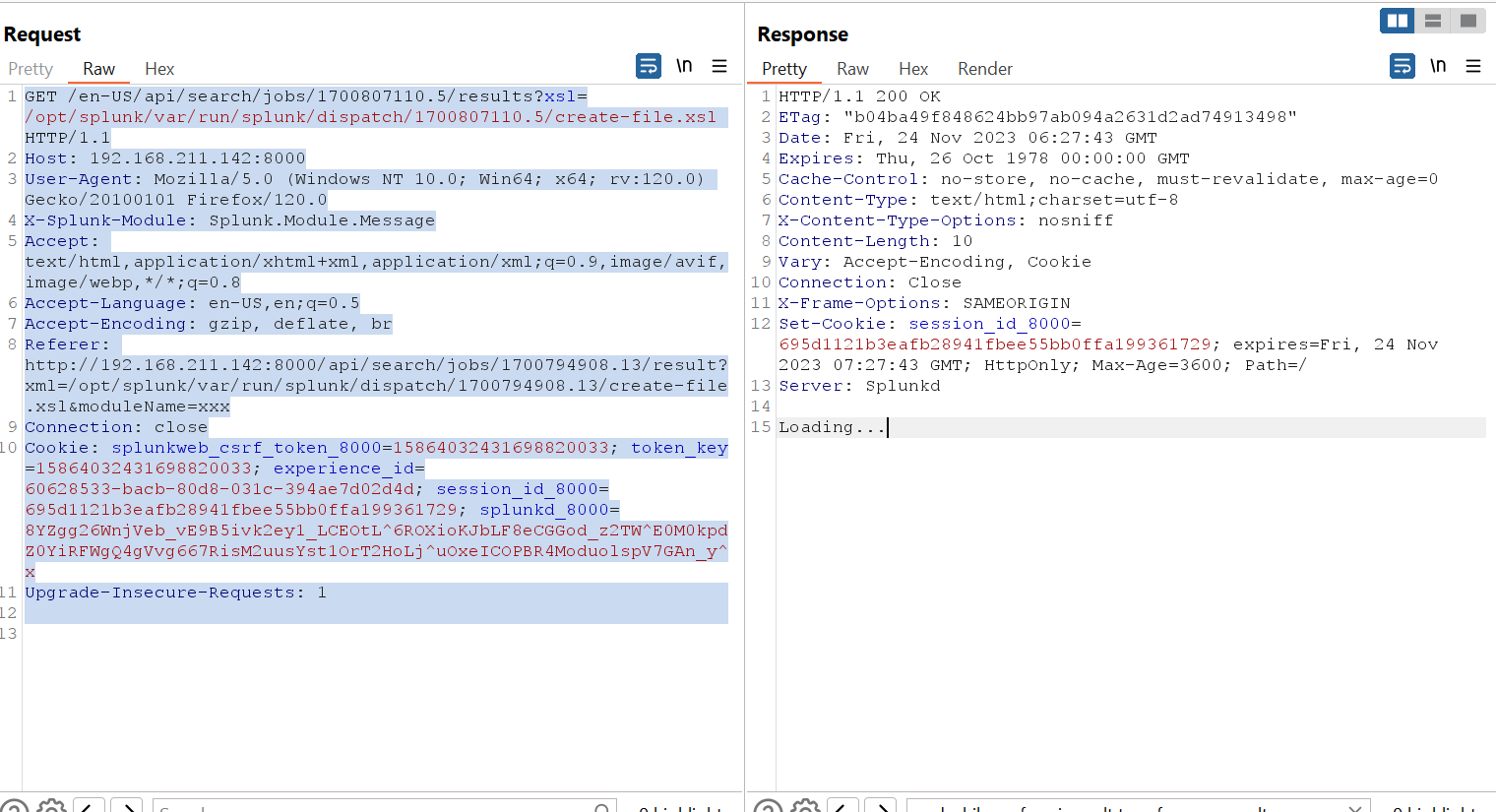Click the Accept-Encoding: gzip, deflate, br line
This screenshot has width=1496, height=812.
(208, 324)
